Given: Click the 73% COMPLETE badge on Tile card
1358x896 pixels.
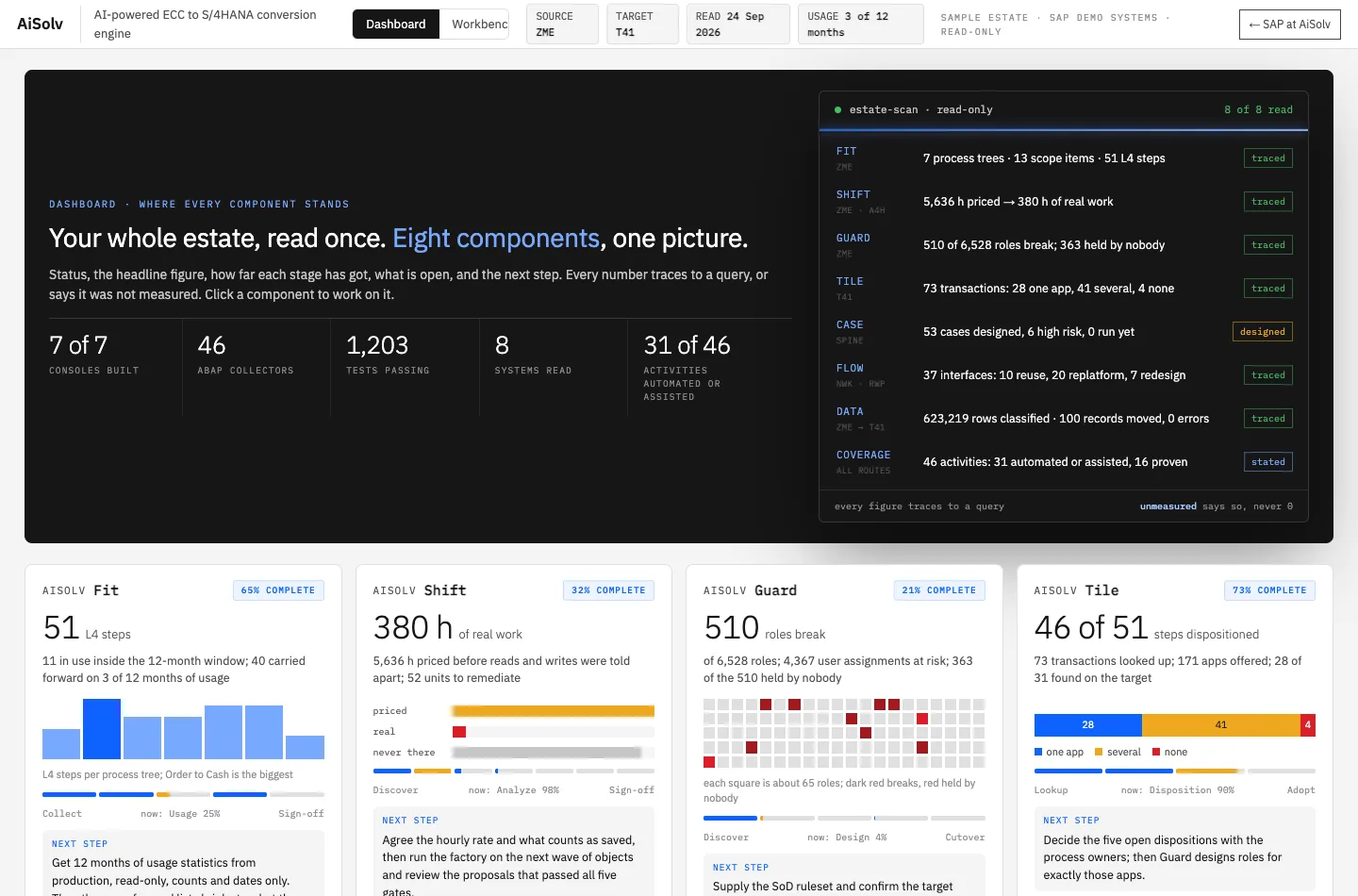Looking at the screenshot, I should tap(1269, 590).
